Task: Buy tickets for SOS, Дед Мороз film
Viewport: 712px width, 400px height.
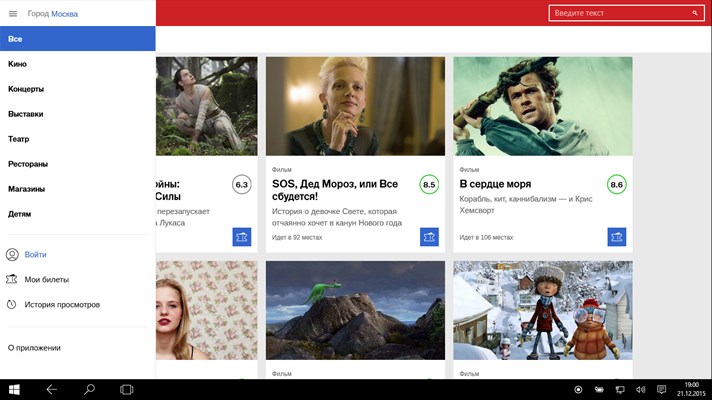Action: click(429, 237)
